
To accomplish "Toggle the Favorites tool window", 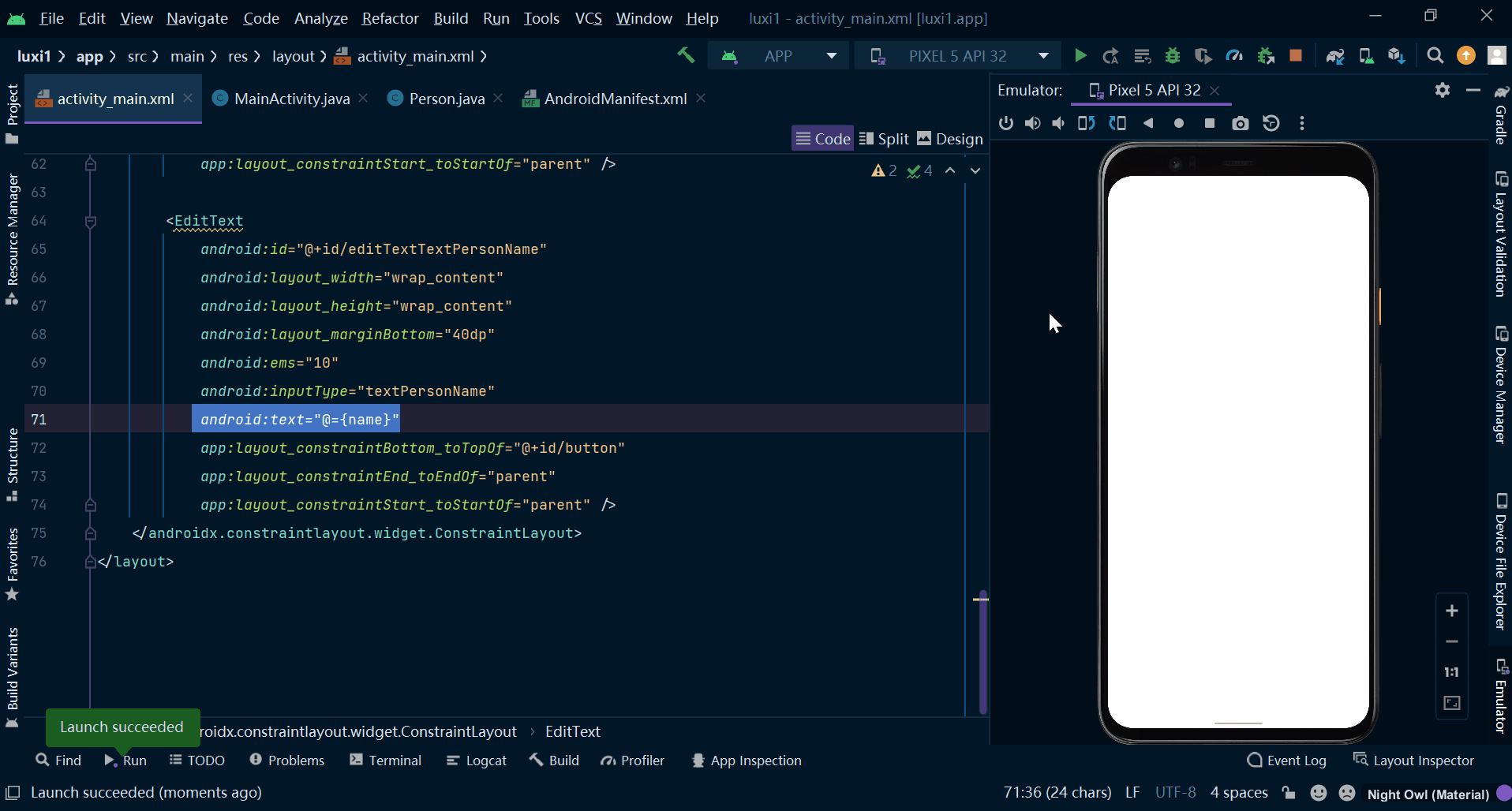I will (13, 563).
